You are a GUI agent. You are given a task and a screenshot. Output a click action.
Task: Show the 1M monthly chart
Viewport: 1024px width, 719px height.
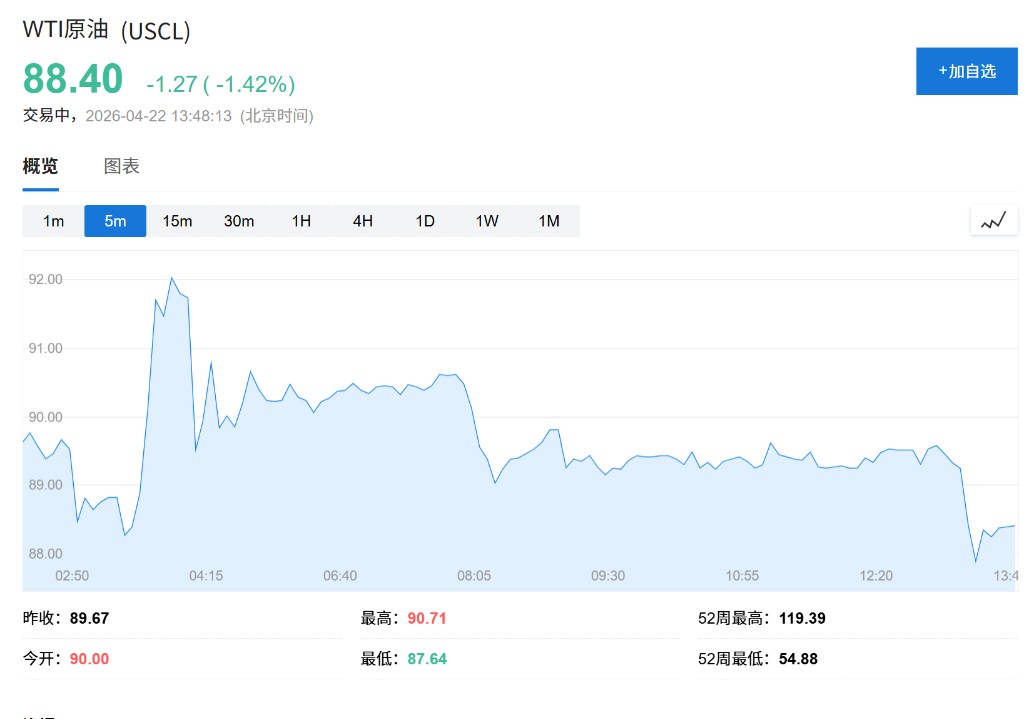[549, 221]
